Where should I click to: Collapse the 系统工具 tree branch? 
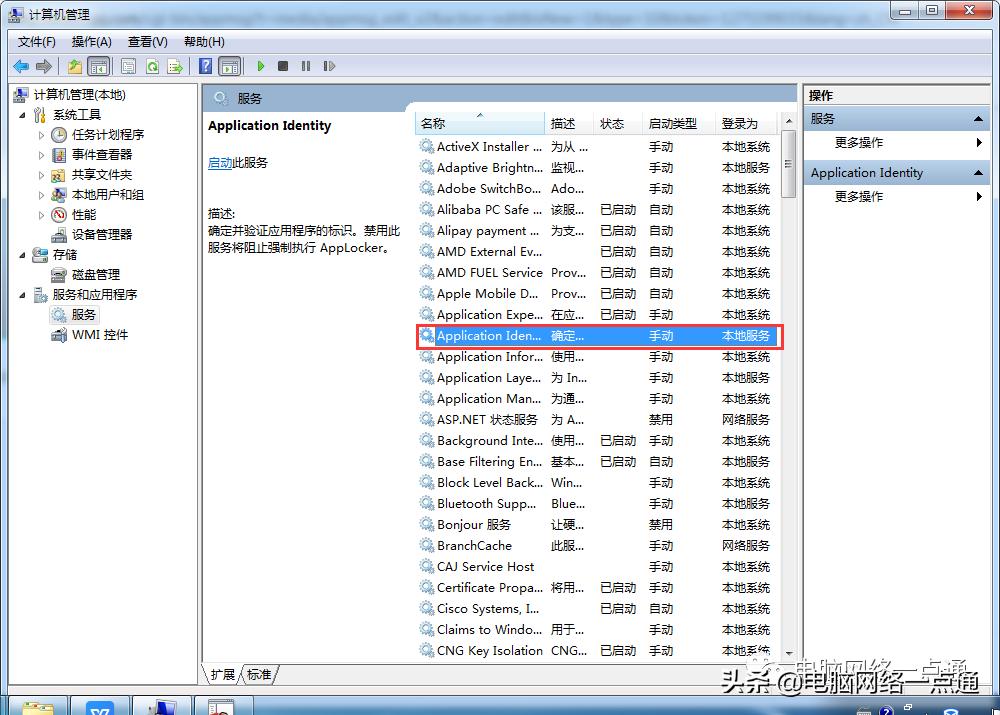(x=22, y=115)
